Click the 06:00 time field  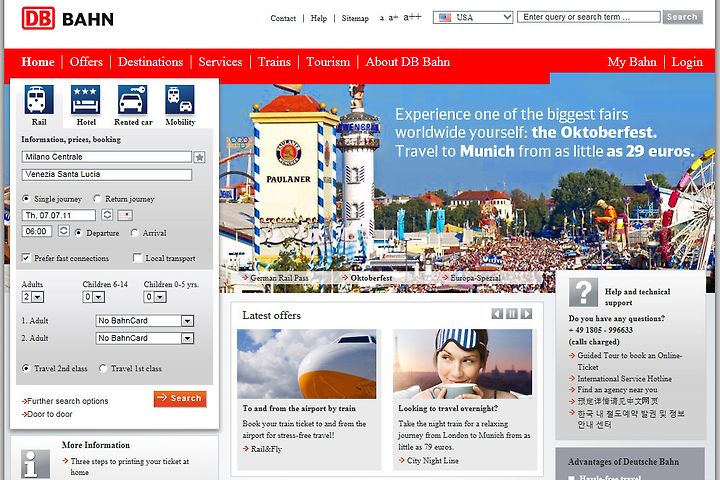click(37, 231)
